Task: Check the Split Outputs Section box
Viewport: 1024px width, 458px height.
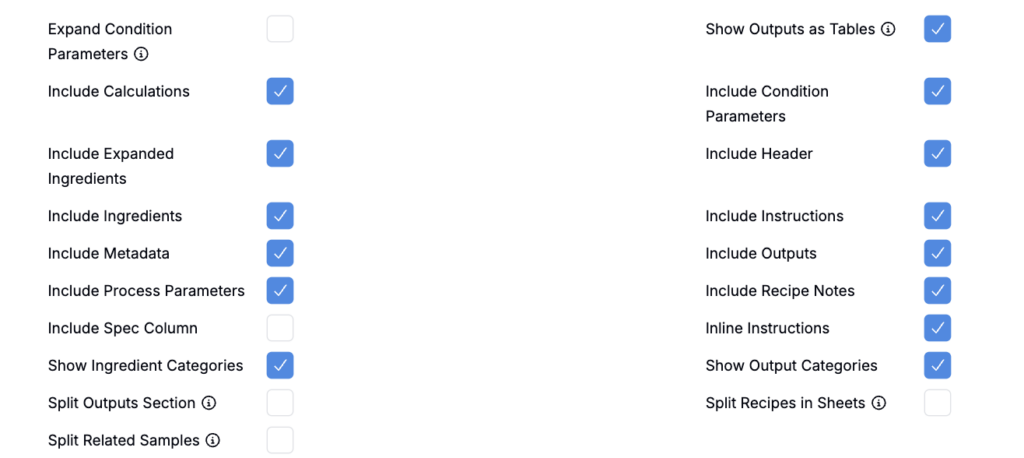Action: point(280,403)
